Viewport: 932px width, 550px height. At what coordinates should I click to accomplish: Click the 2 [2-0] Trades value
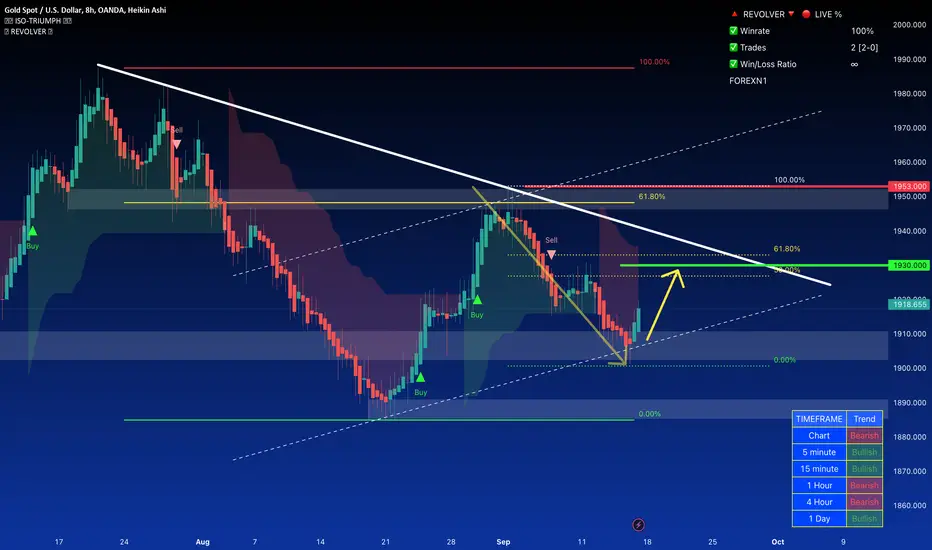pos(864,48)
